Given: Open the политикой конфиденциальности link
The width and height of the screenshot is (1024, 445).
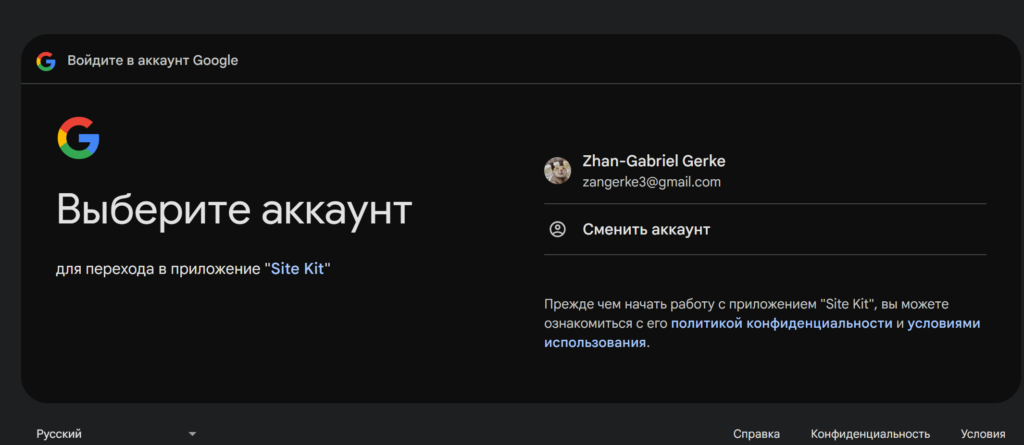Looking at the screenshot, I should coord(781,323).
